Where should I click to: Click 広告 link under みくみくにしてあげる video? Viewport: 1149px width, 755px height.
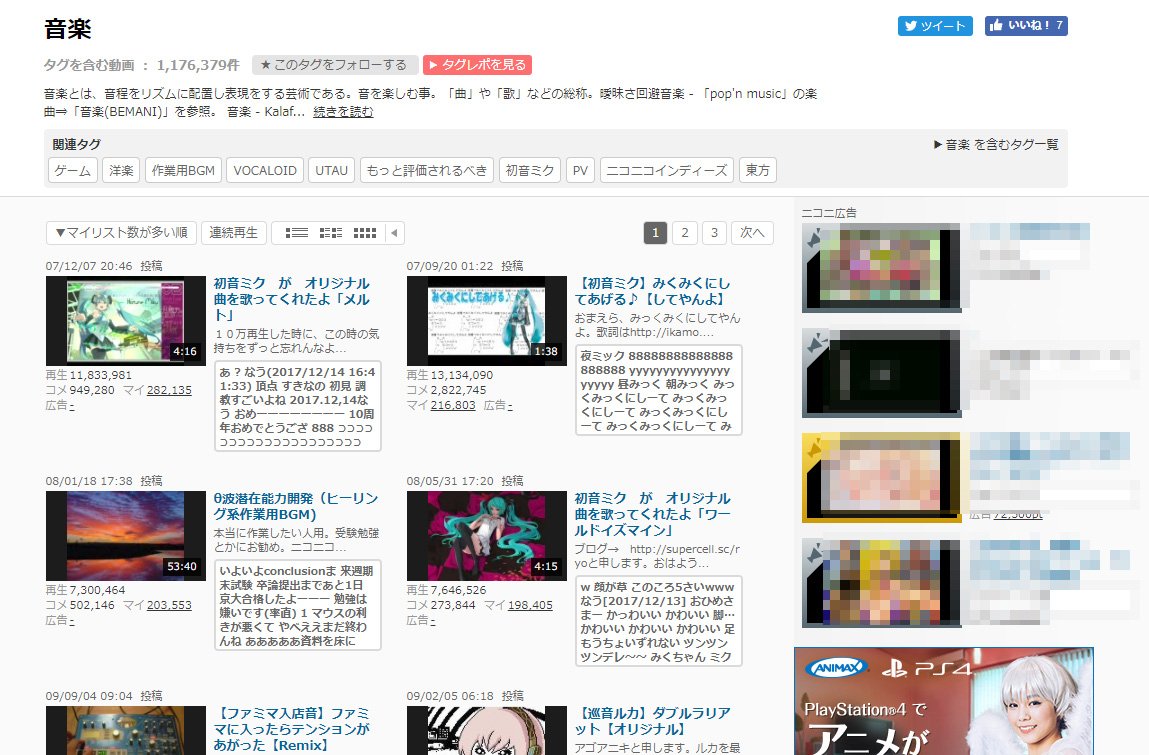[x=509, y=405]
